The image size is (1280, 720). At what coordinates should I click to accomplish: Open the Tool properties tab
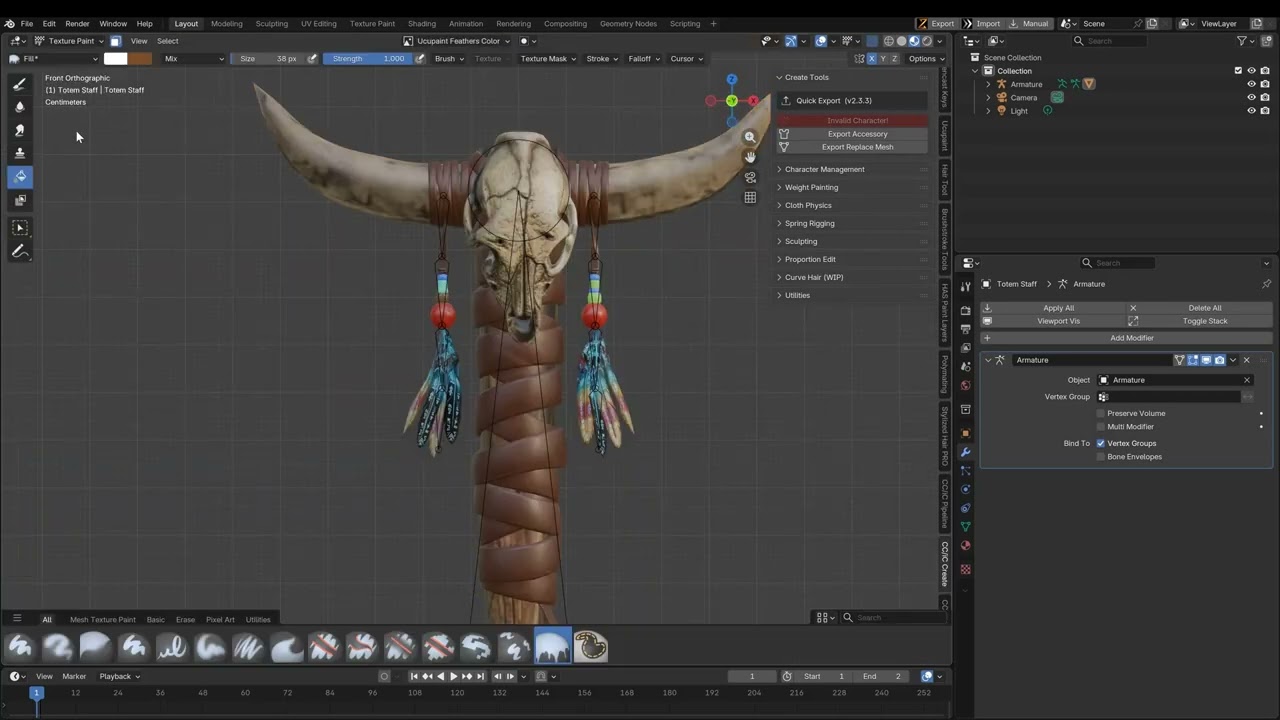tap(965, 287)
